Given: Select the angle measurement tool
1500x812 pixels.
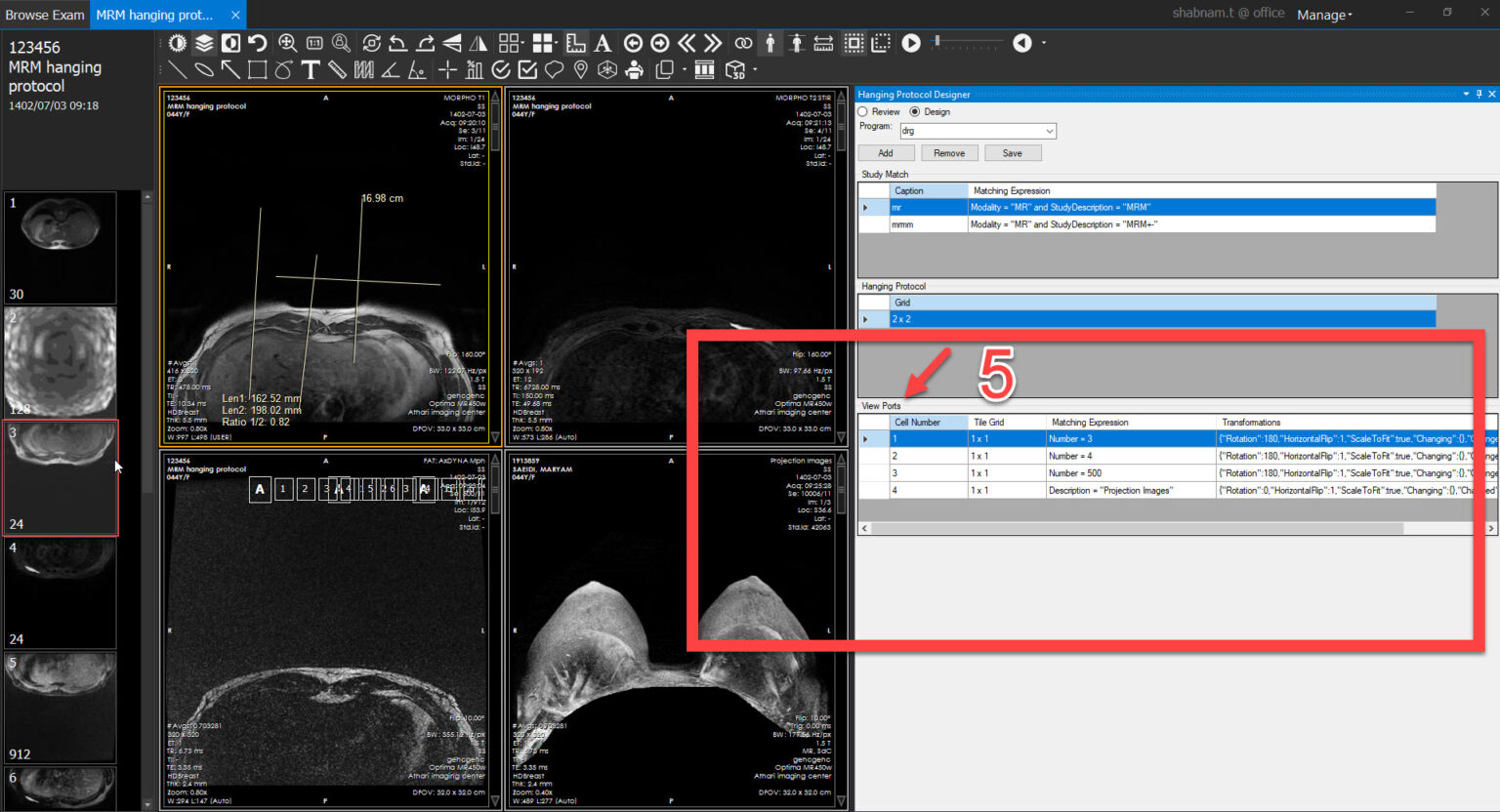Looking at the screenshot, I should point(391,69).
